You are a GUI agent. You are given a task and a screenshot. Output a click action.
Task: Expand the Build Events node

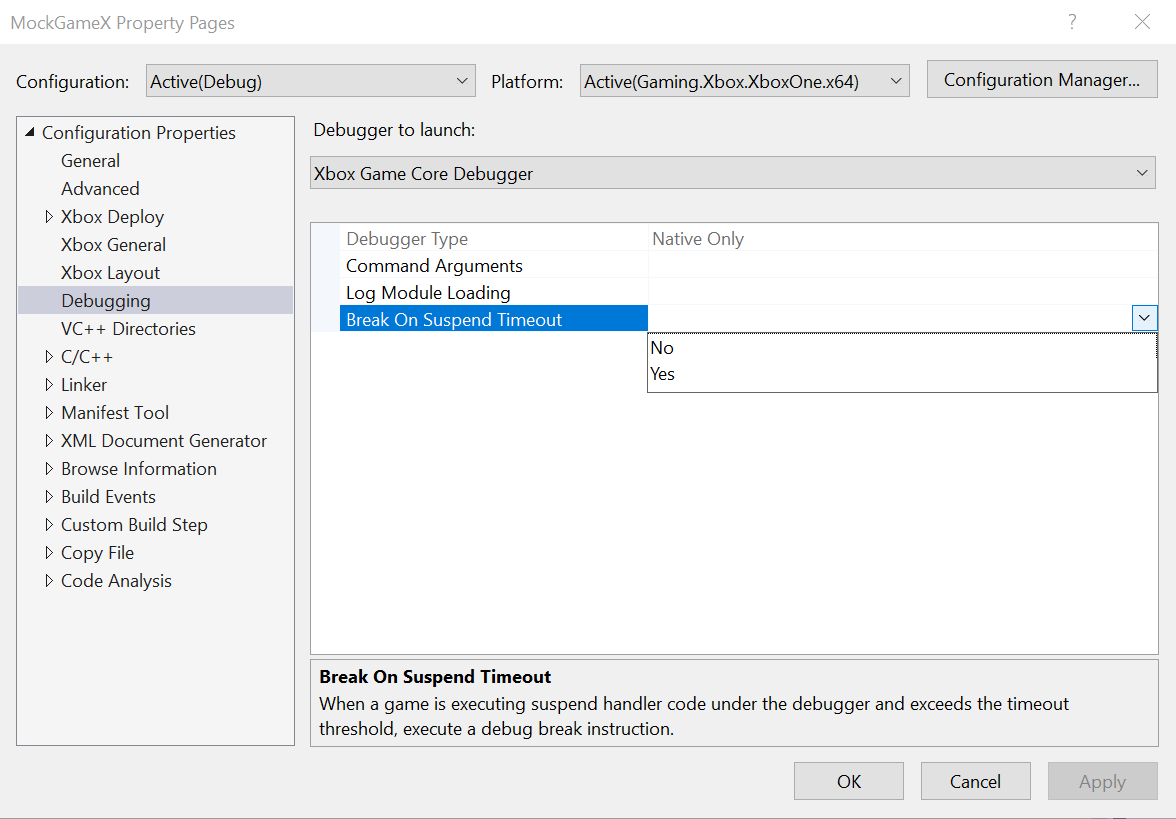pos(49,496)
